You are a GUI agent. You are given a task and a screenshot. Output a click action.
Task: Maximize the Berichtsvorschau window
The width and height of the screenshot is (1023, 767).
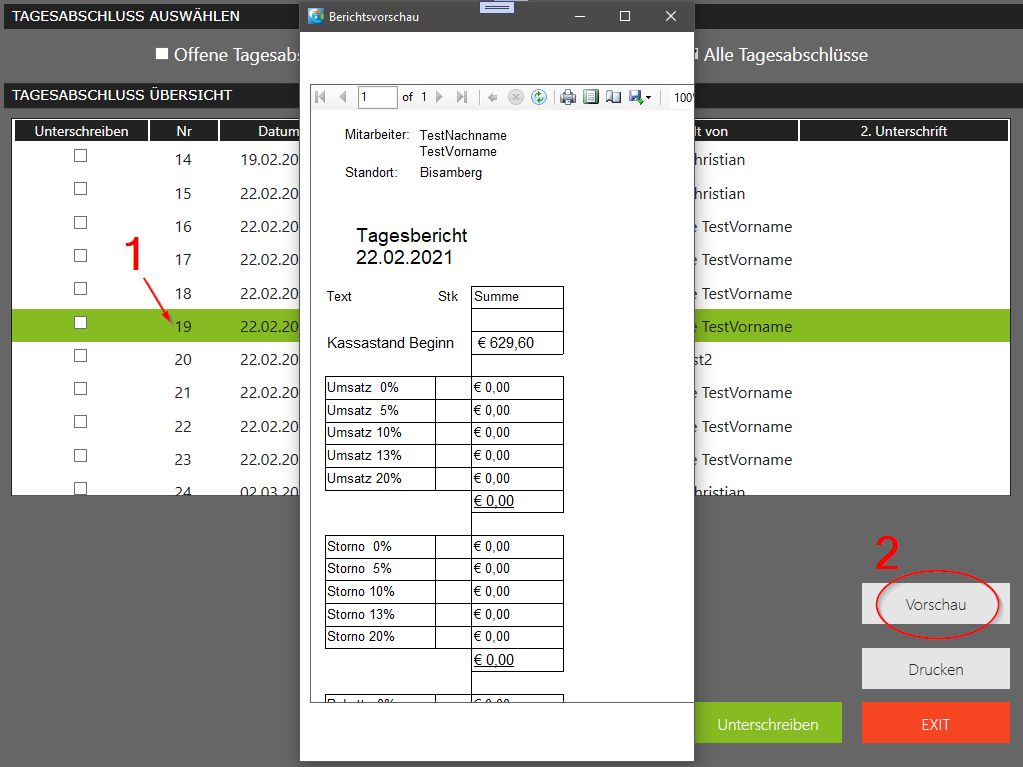(625, 16)
